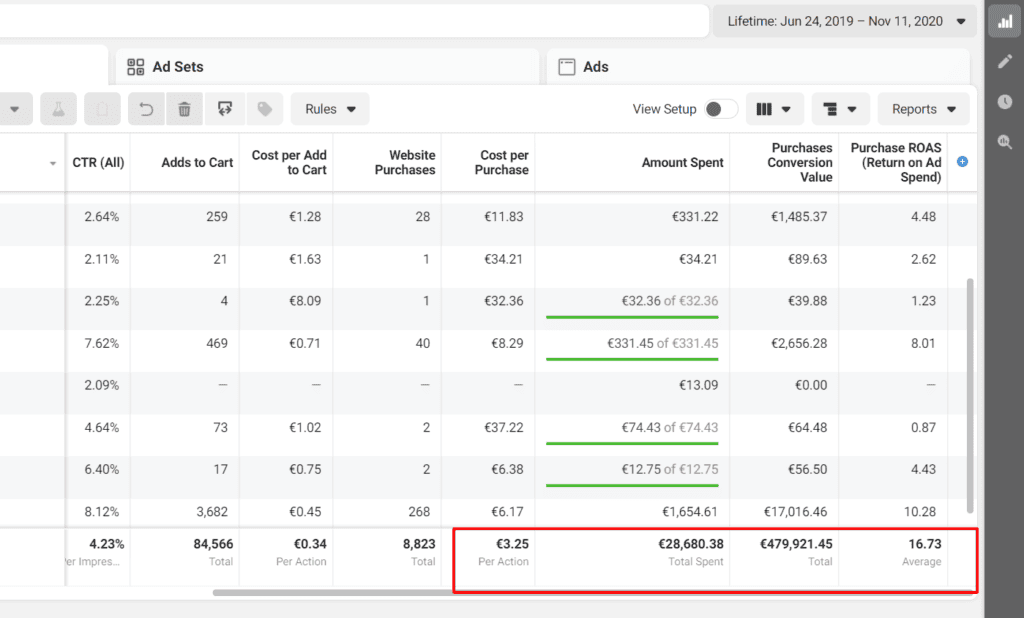Open the charts panel icon in right sidebar
The height and width of the screenshot is (618, 1024).
click(x=1004, y=22)
